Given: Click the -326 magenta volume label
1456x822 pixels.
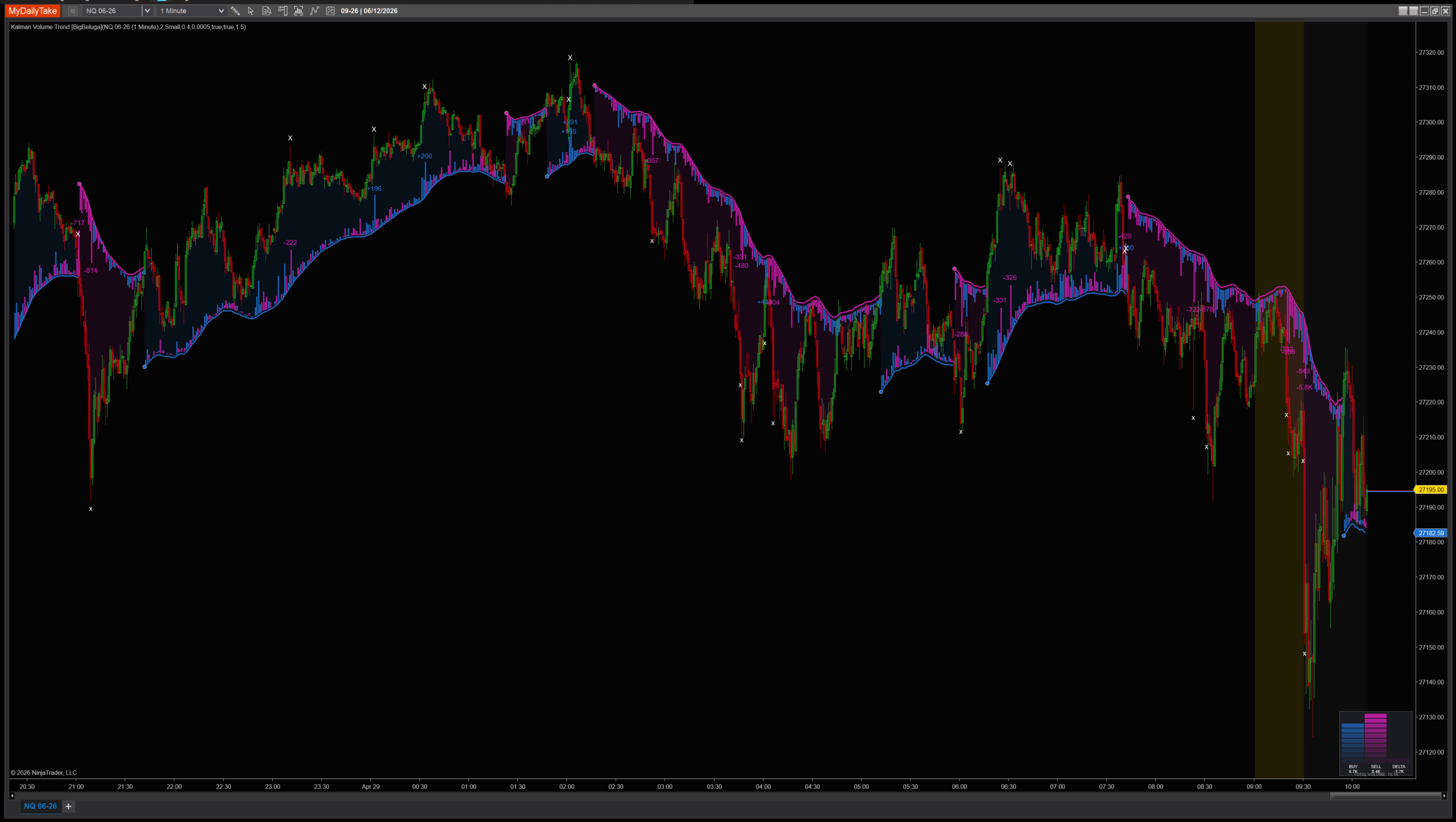Looking at the screenshot, I should click(1010, 277).
